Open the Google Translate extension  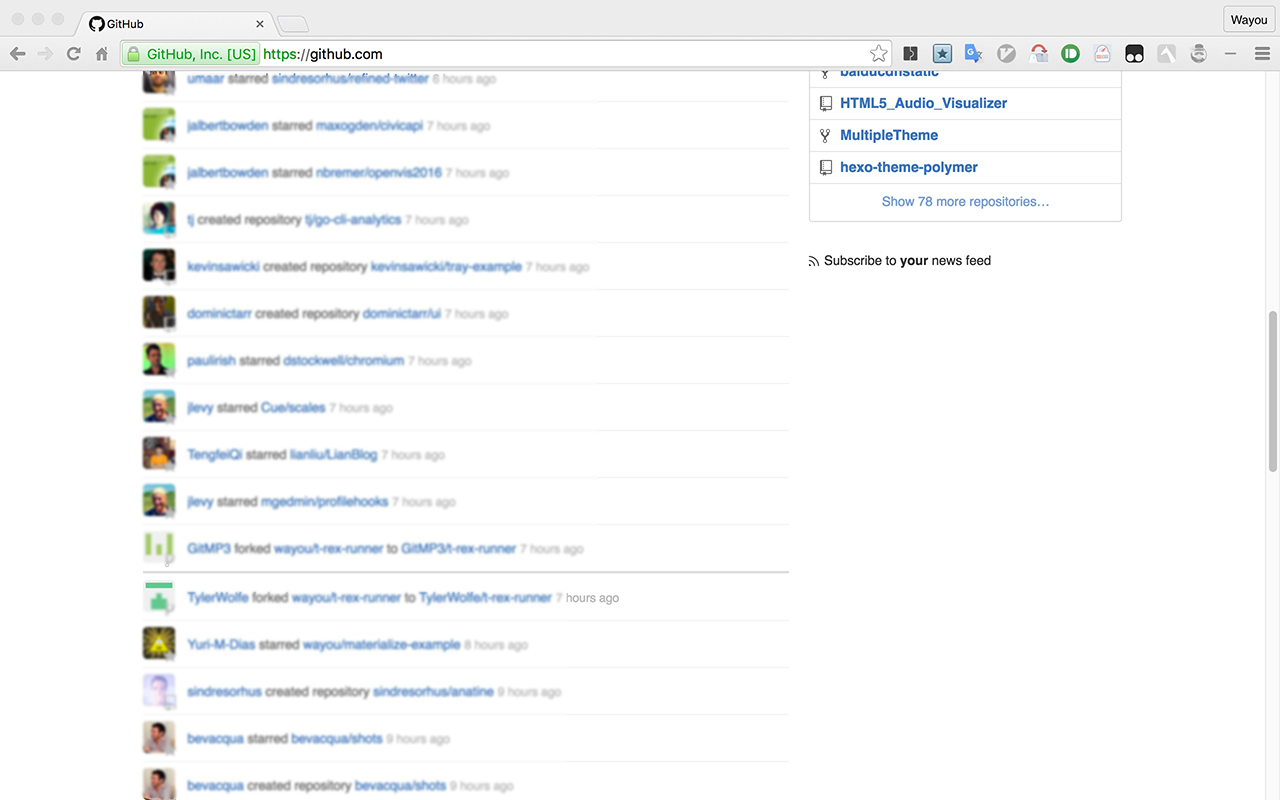(x=974, y=54)
